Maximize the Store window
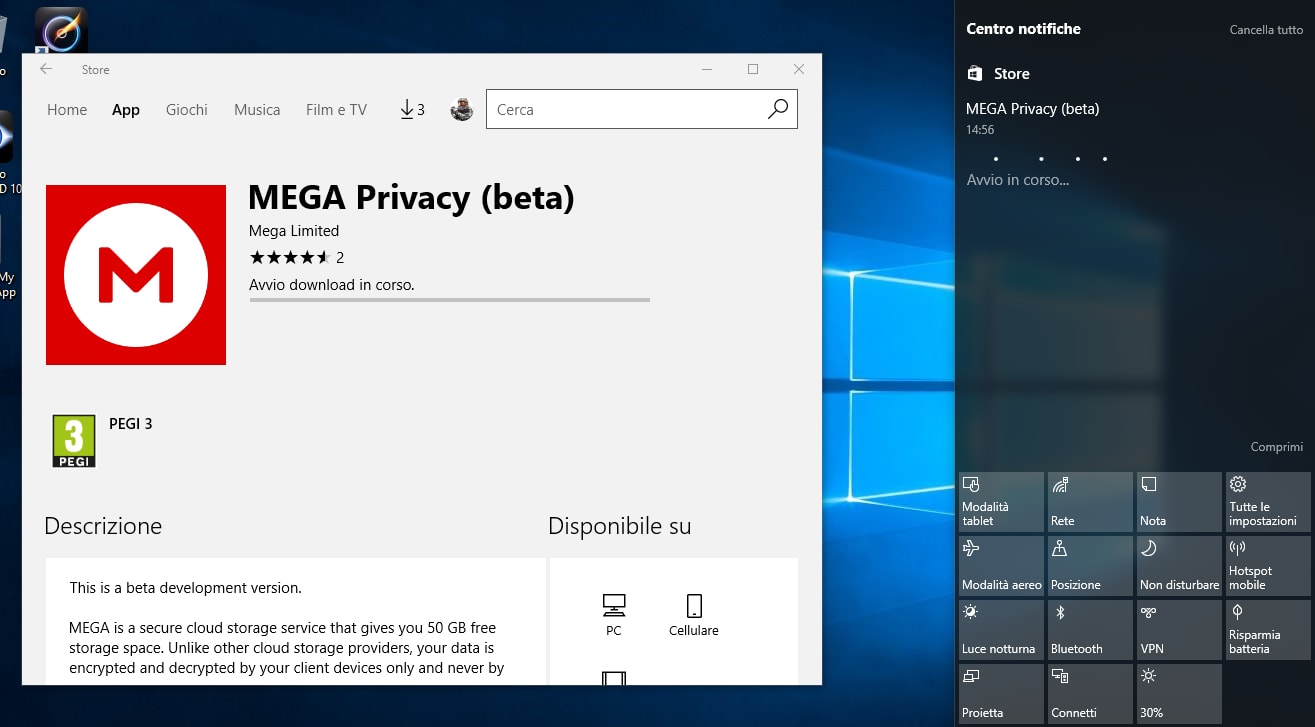This screenshot has width=1315, height=727. click(753, 69)
